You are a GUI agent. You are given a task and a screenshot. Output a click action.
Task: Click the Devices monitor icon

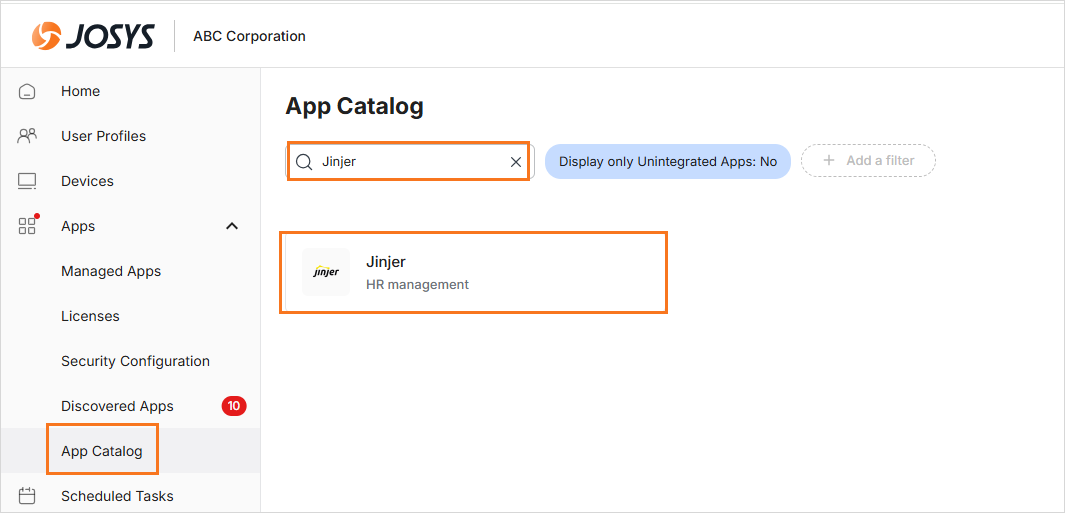27,181
